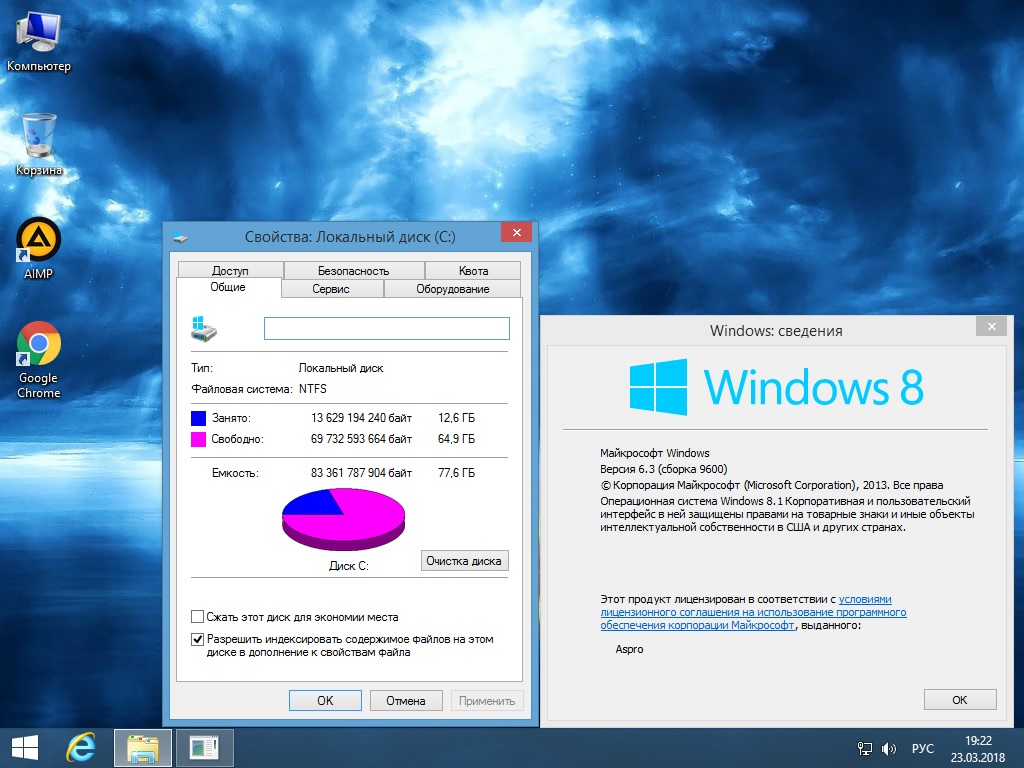Click the disk usage pie chart
1024x768 pixels.
(x=344, y=520)
